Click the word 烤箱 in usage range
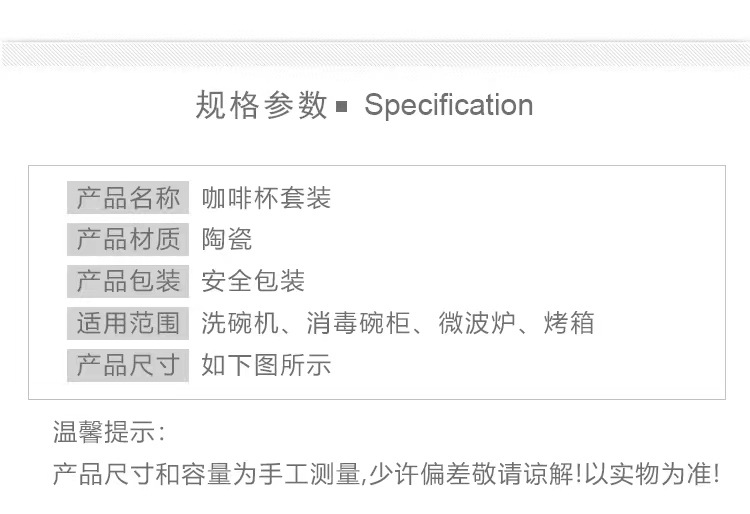This screenshot has width=750, height=514. 570,323
